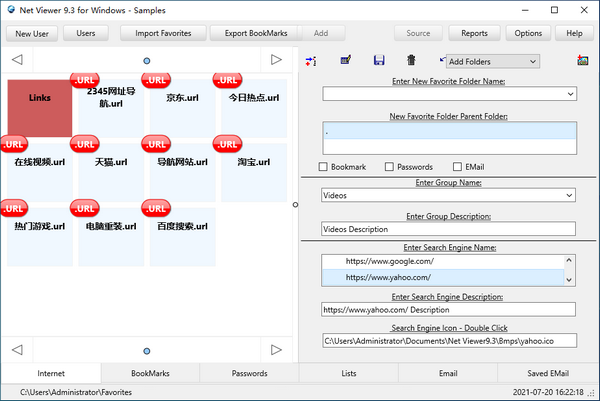This screenshot has height=401, width=600.
Task: Click the add new item icon with red plus
Action: [x=311, y=62]
